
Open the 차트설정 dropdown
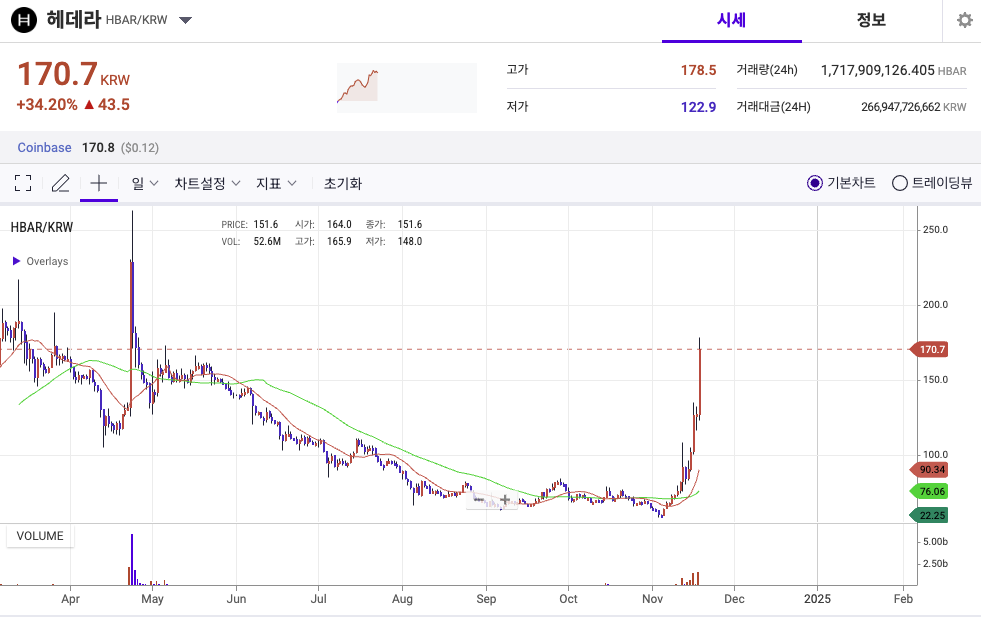pyautogui.click(x=207, y=183)
